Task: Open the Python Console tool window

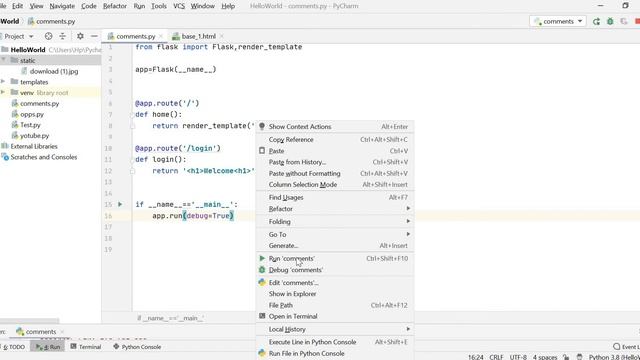Action: pyautogui.click(x=137, y=347)
